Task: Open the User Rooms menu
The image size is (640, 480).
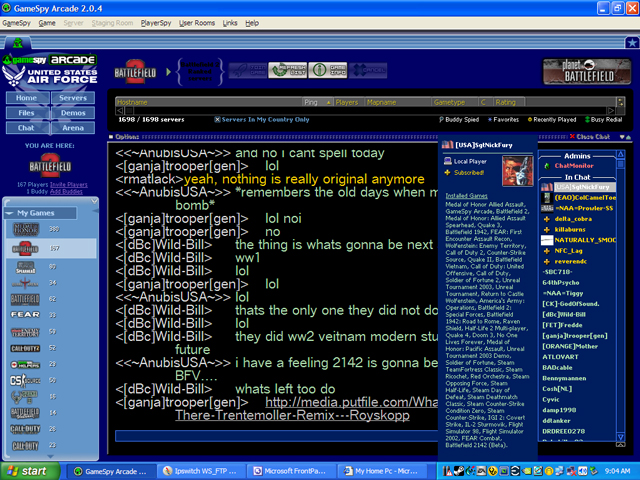Action: [x=197, y=23]
